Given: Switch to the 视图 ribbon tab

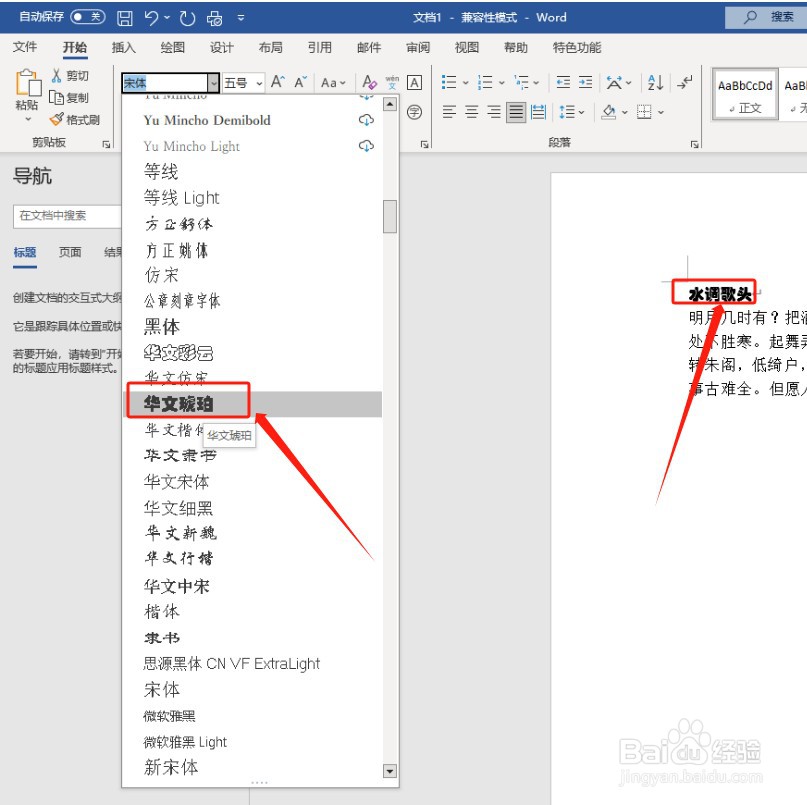Looking at the screenshot, I should pos(467,47).
